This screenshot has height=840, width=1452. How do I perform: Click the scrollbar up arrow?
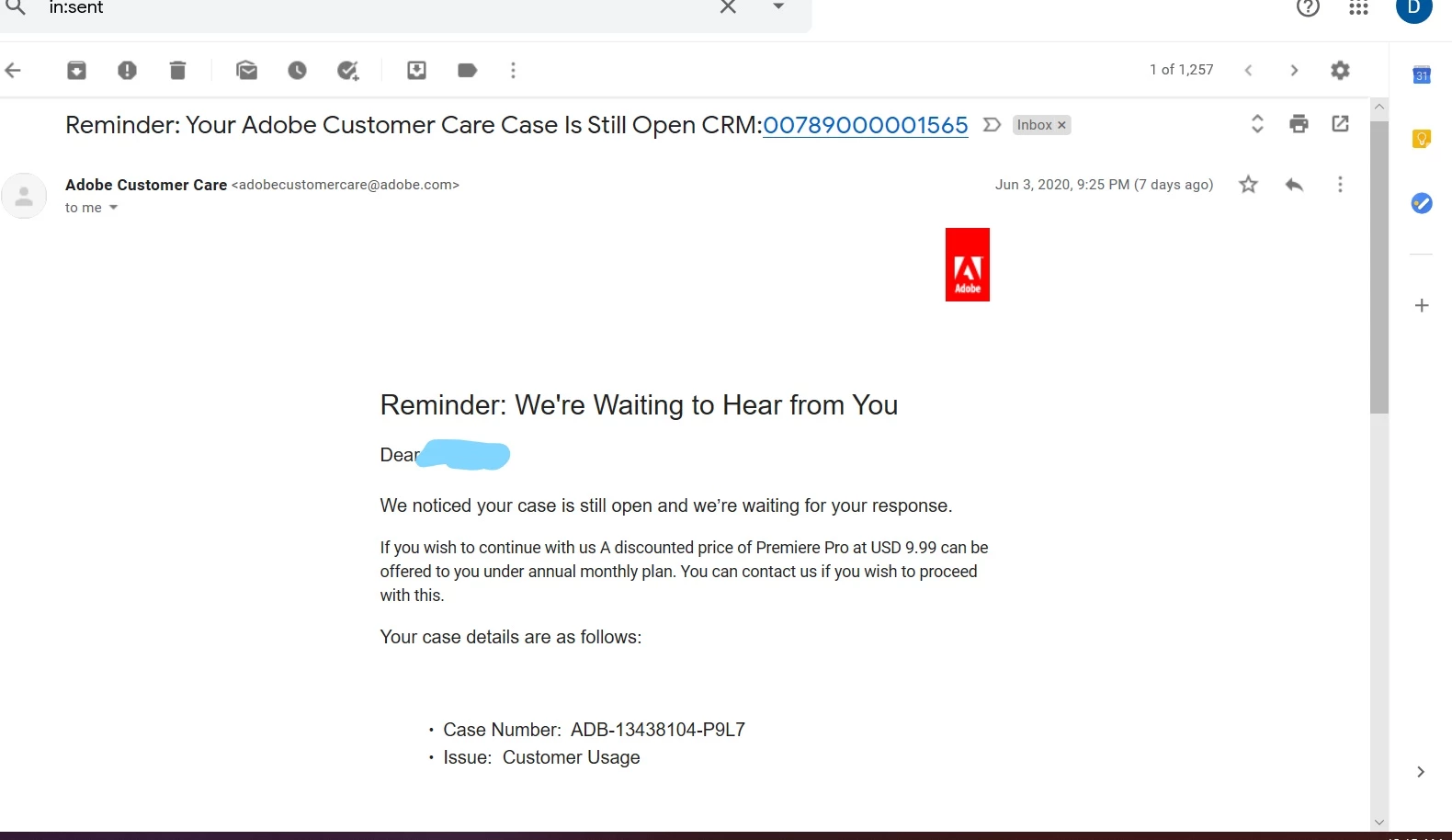1378,107
